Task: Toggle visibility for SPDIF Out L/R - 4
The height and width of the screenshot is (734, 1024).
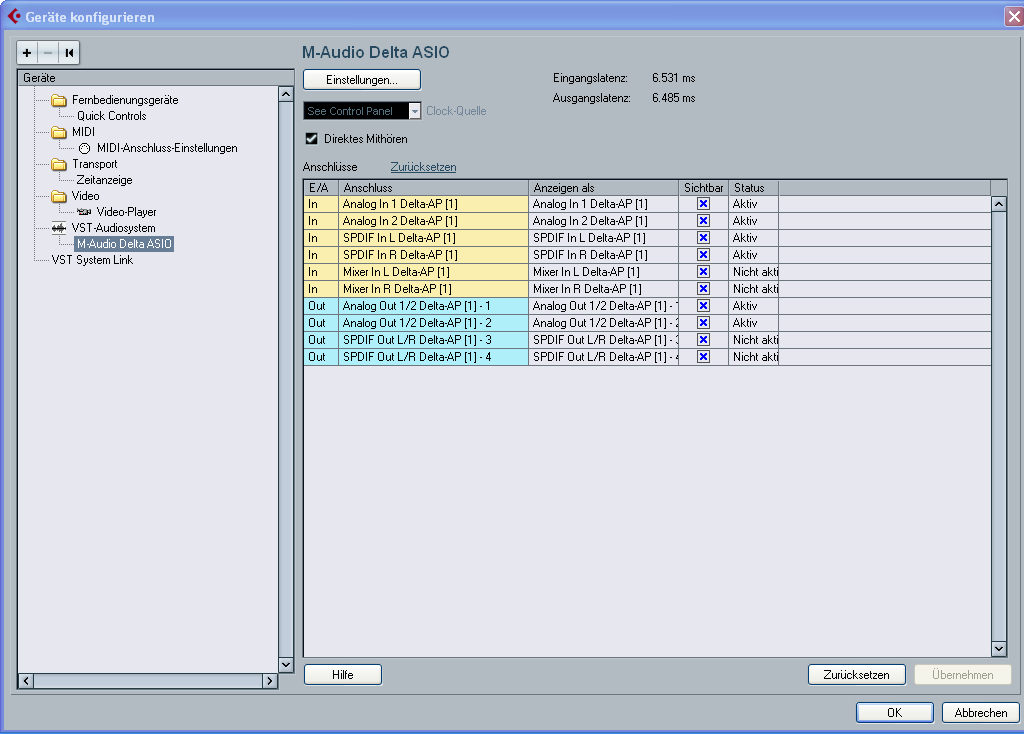Action: coord(703,357)
